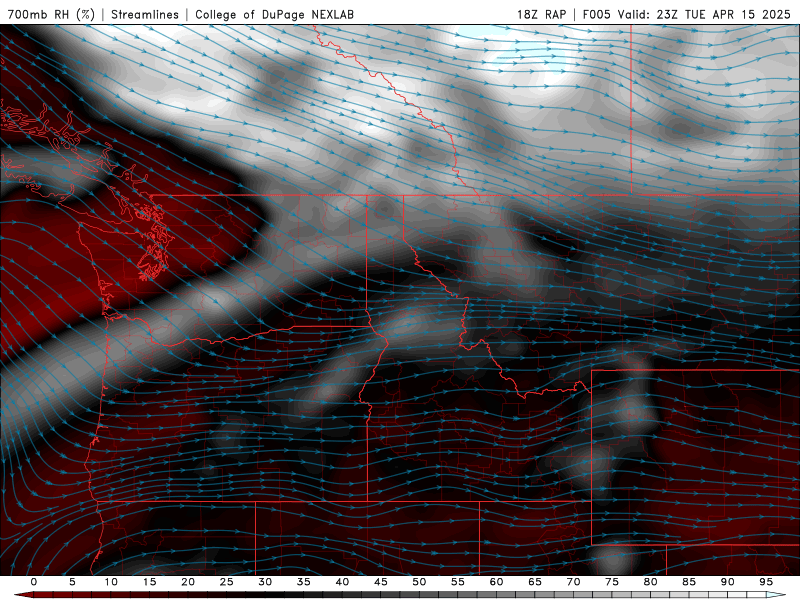Image resolution: width=800 pixels, height=600 pixels.
Task: Click the "25" label on the RH scale
Action: 227,582
